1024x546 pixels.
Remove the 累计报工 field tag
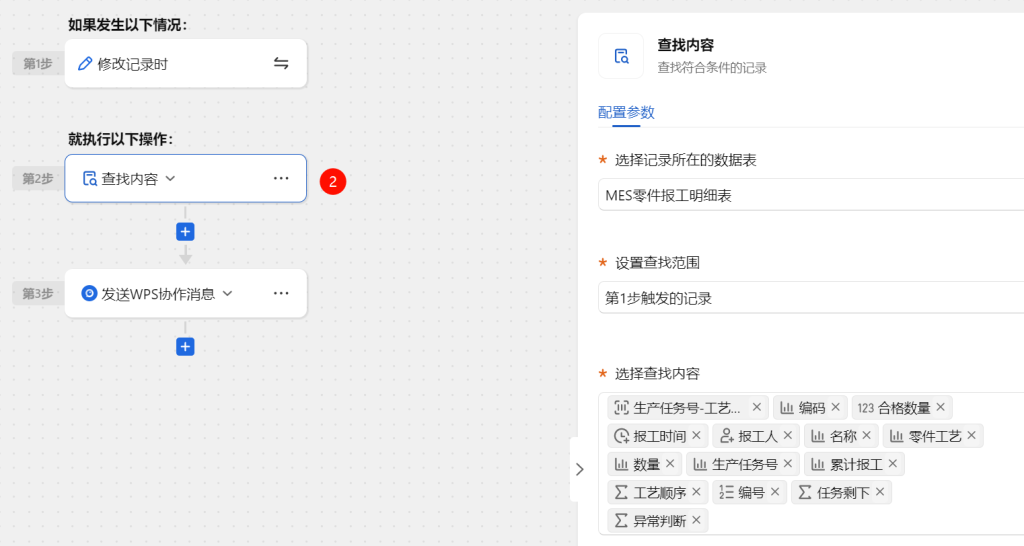coord(893,464)
